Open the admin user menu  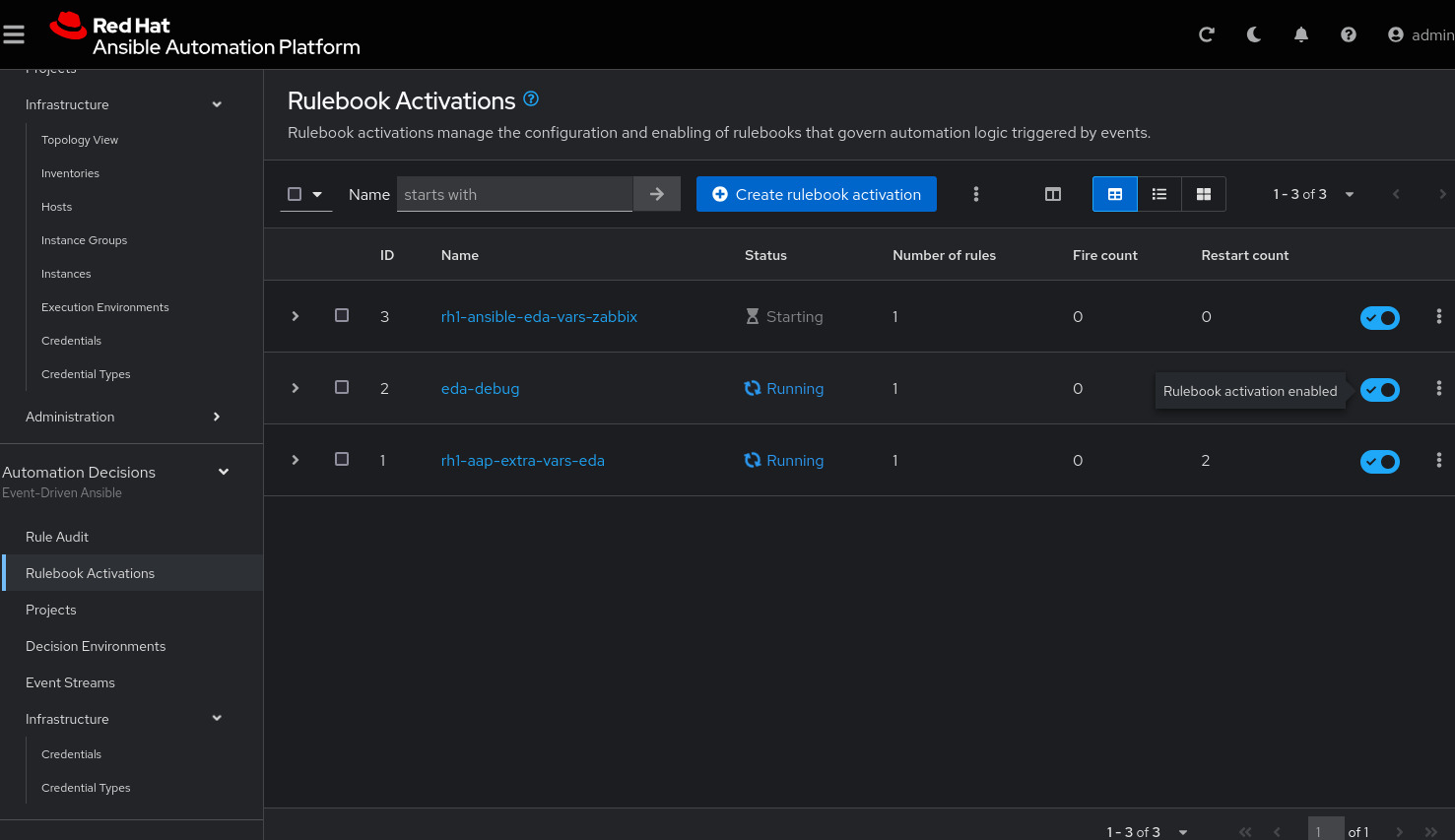point(1421,34)
